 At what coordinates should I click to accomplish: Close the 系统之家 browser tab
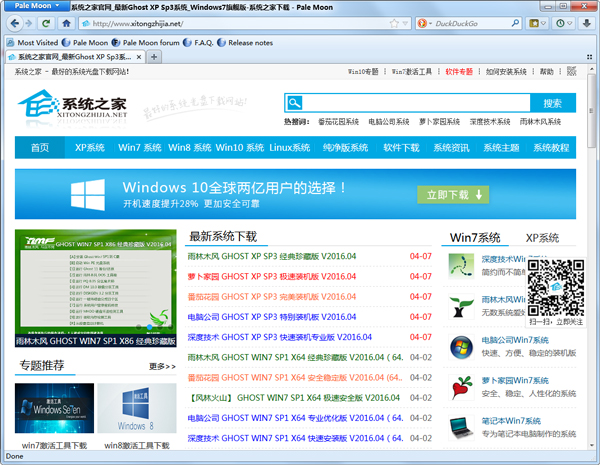139,57
